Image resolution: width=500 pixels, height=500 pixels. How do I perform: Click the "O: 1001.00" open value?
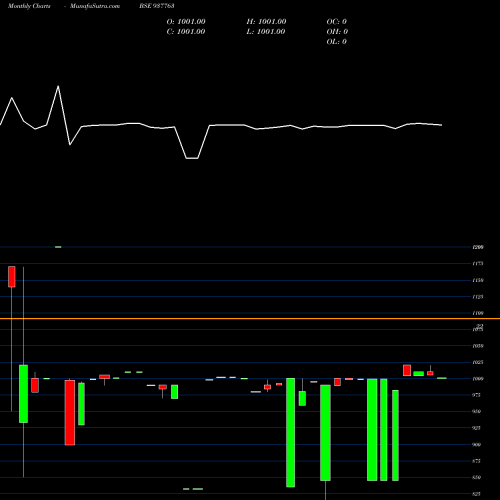click(186, 22)
